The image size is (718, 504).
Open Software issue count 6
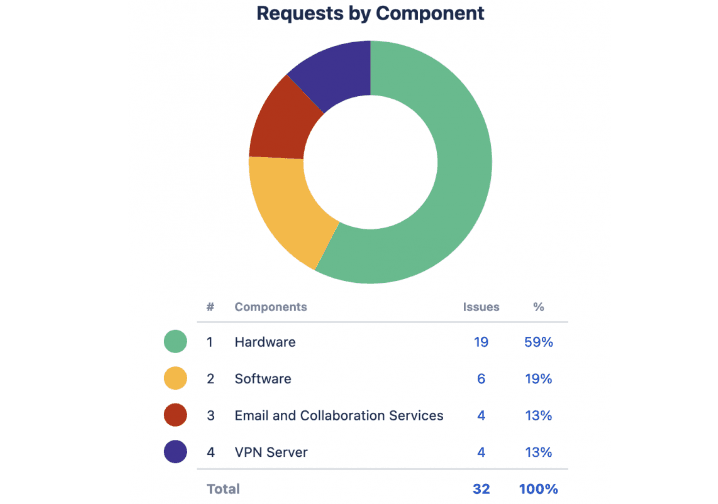[481, 379]
